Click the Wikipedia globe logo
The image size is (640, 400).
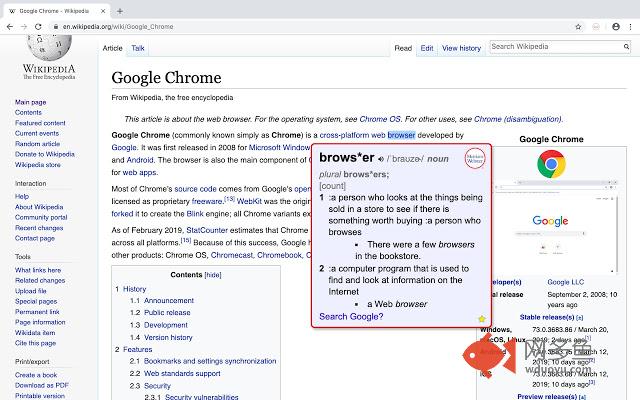point(49,47)
